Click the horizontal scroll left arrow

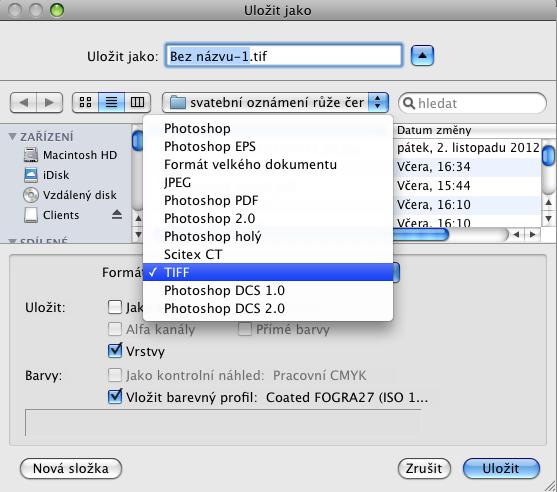pyautogui.click(x=517, y=234)
